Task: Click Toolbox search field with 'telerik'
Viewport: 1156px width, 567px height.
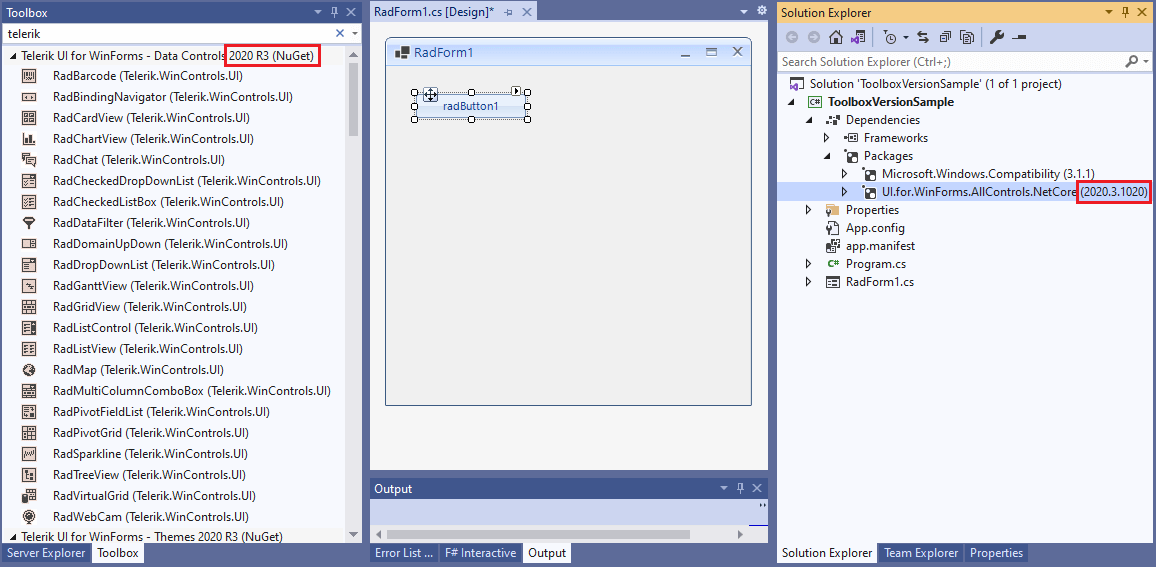Action: coord(168,33)
